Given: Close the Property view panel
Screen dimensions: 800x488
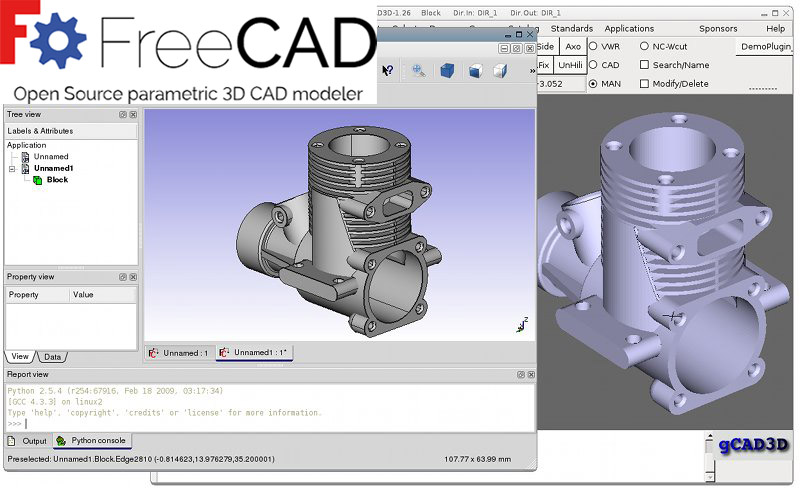Looking at the screenshot, I should [x=133, y=277].
